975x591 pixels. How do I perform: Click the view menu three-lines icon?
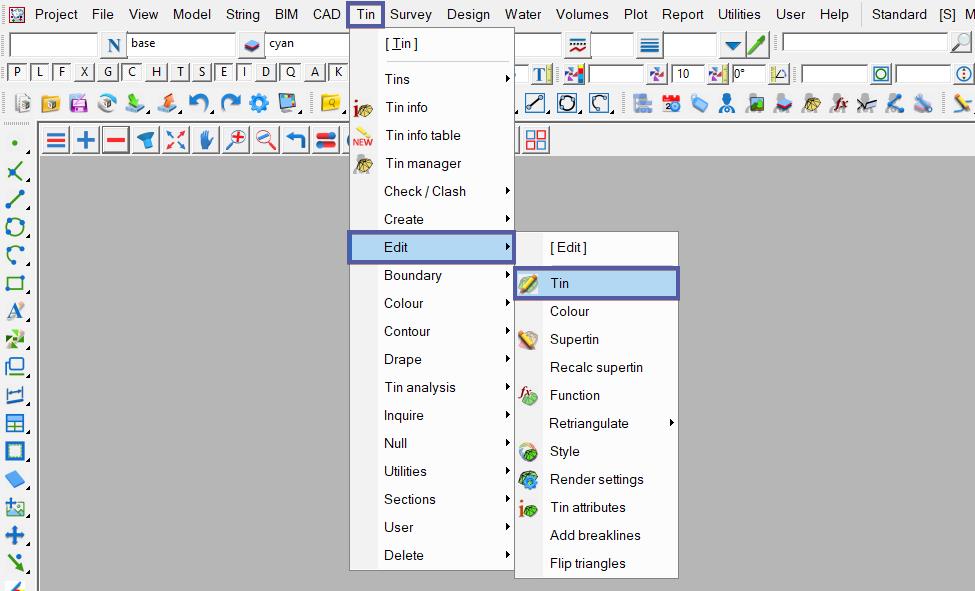(56, 140)
